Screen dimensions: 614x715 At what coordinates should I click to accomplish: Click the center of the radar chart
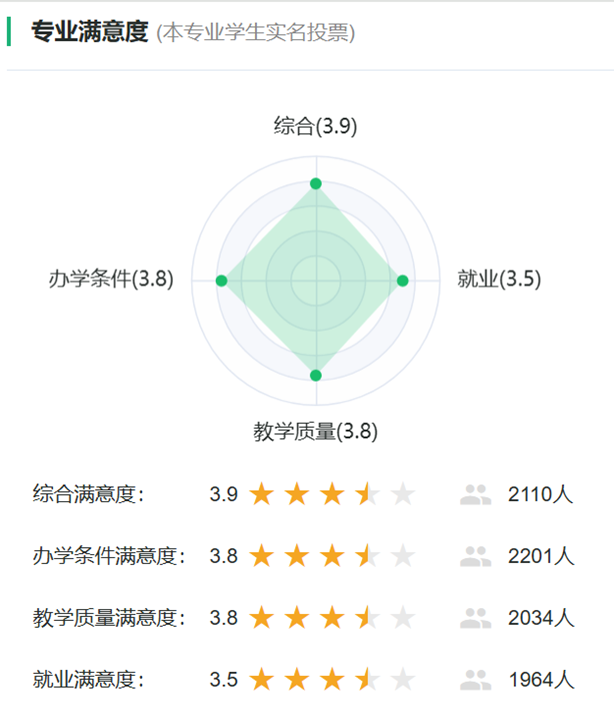pos(316,281)
